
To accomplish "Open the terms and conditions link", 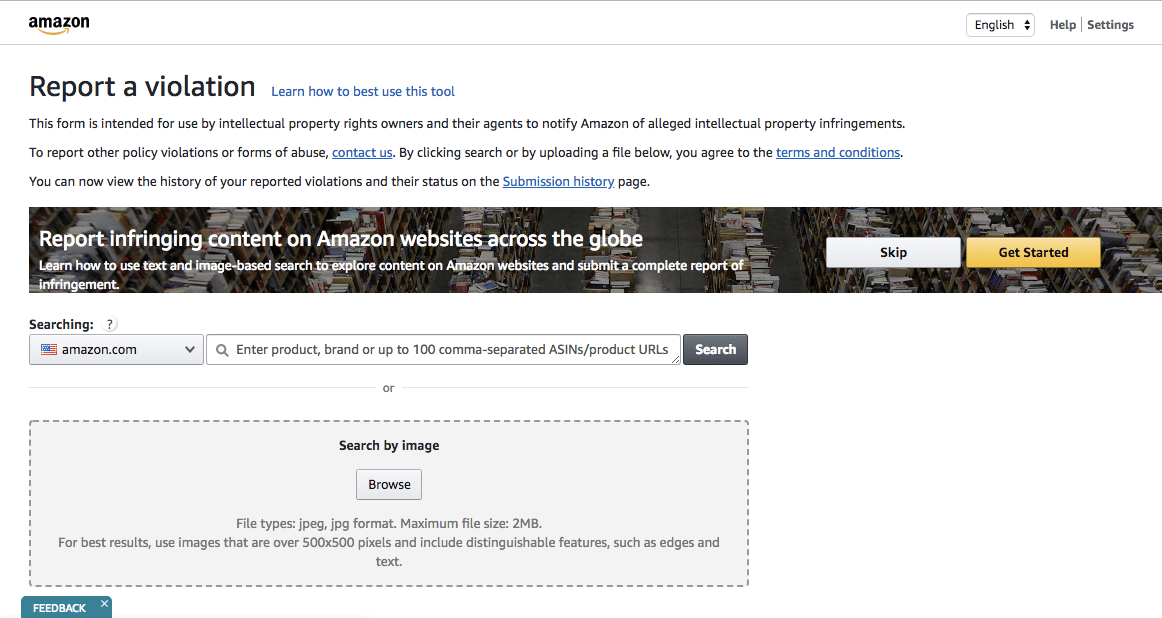I will (837, 153).
